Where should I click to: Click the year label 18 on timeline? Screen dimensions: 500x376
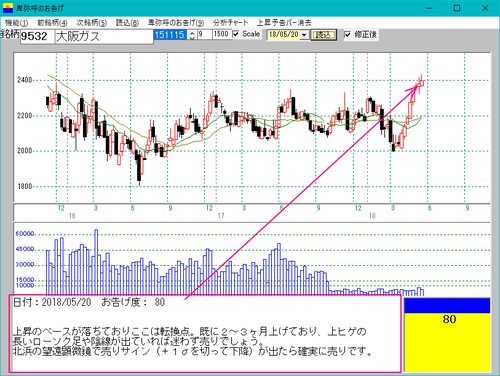(372, 216)
